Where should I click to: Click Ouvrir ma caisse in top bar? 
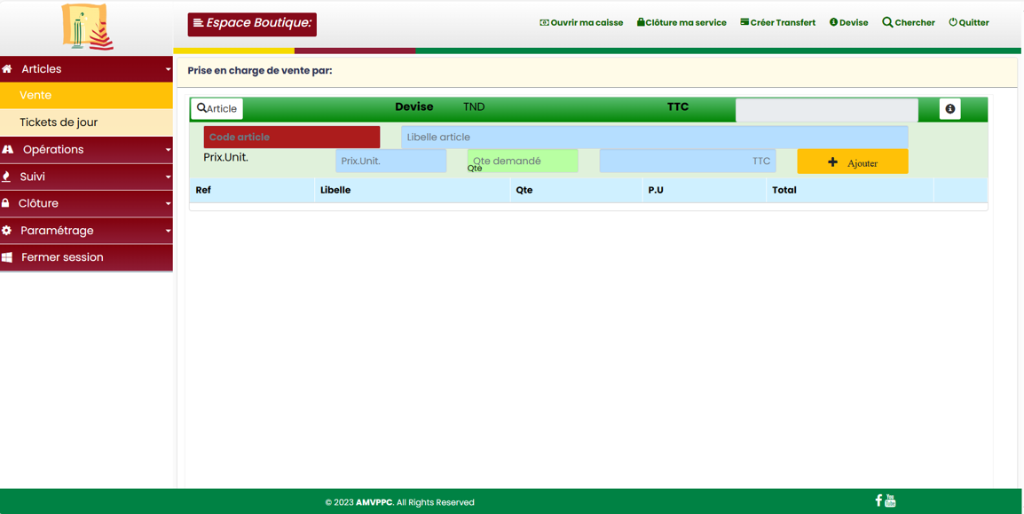[x=581, y=22]
